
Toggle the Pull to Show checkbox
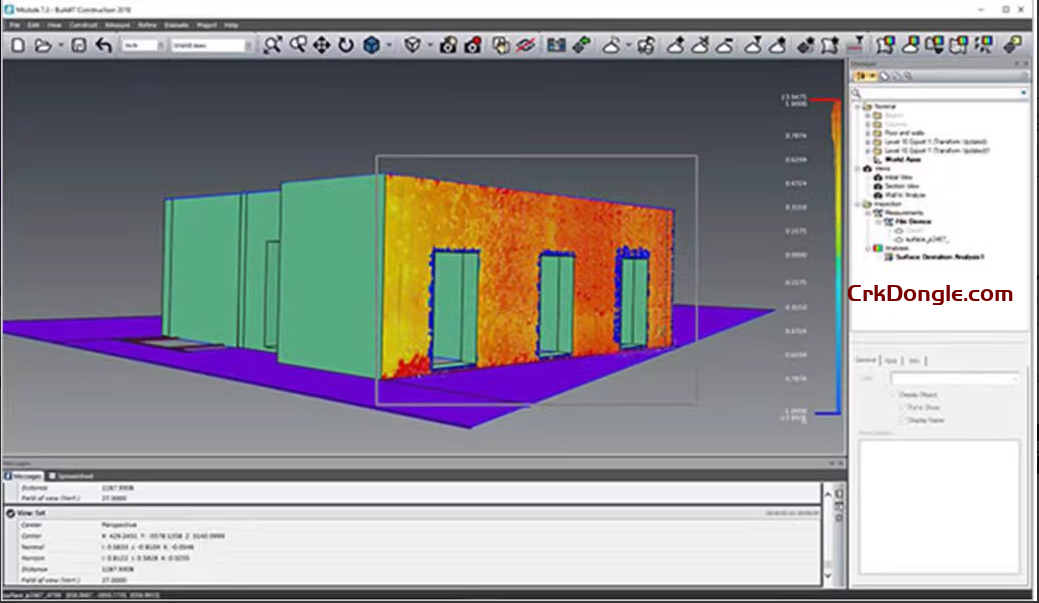[904, 408]
